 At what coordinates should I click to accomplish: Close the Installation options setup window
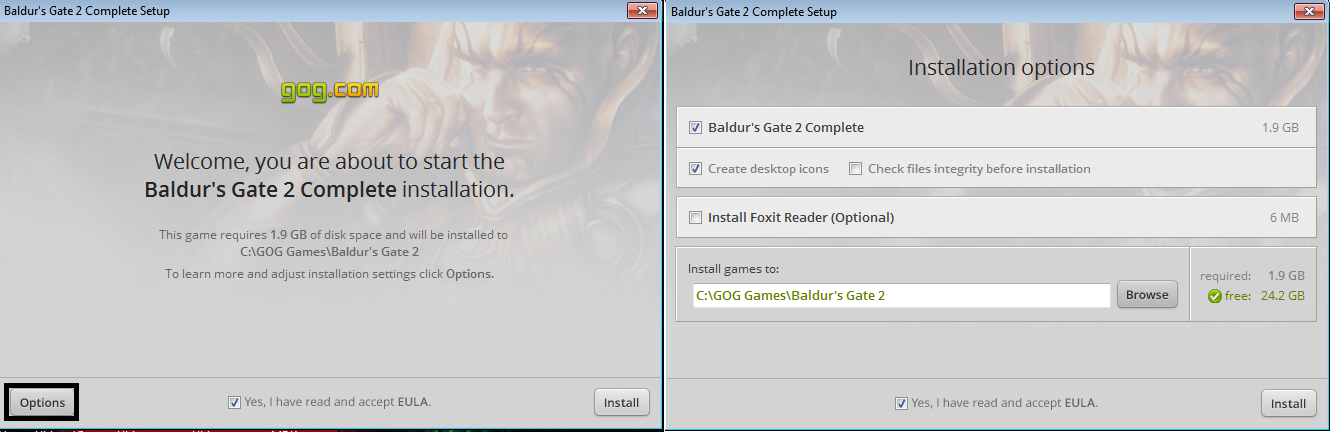pyautogui.click(x=1308, y=11)
